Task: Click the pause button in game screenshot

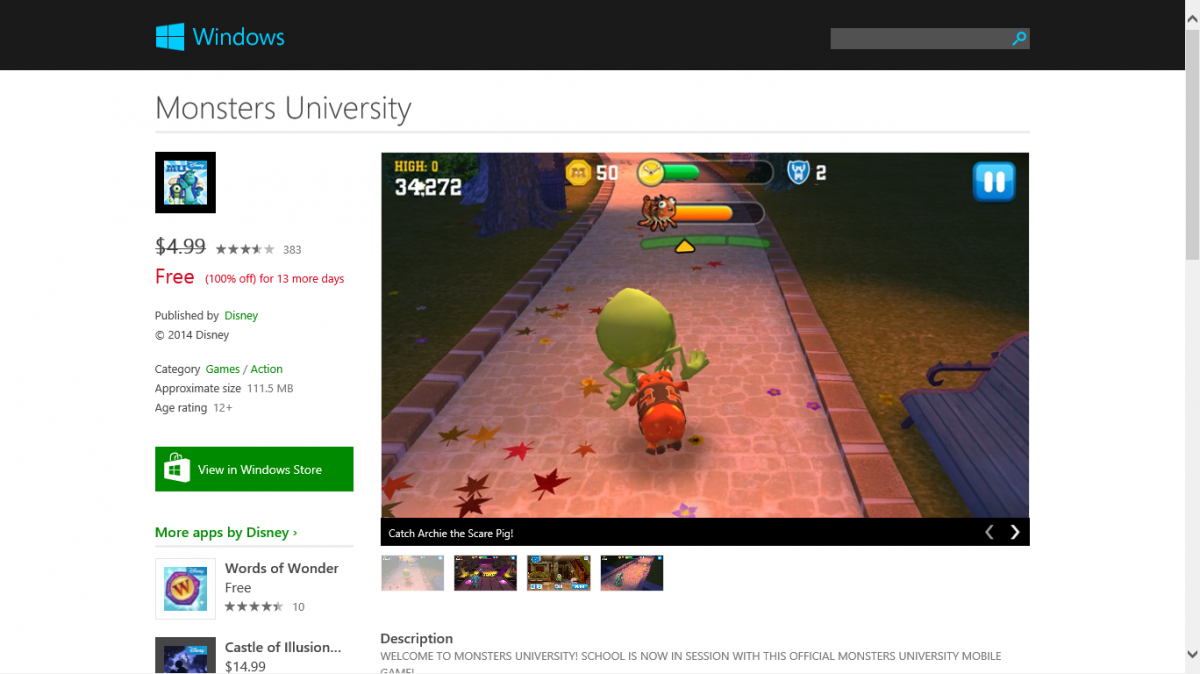Action: (994, 182)
